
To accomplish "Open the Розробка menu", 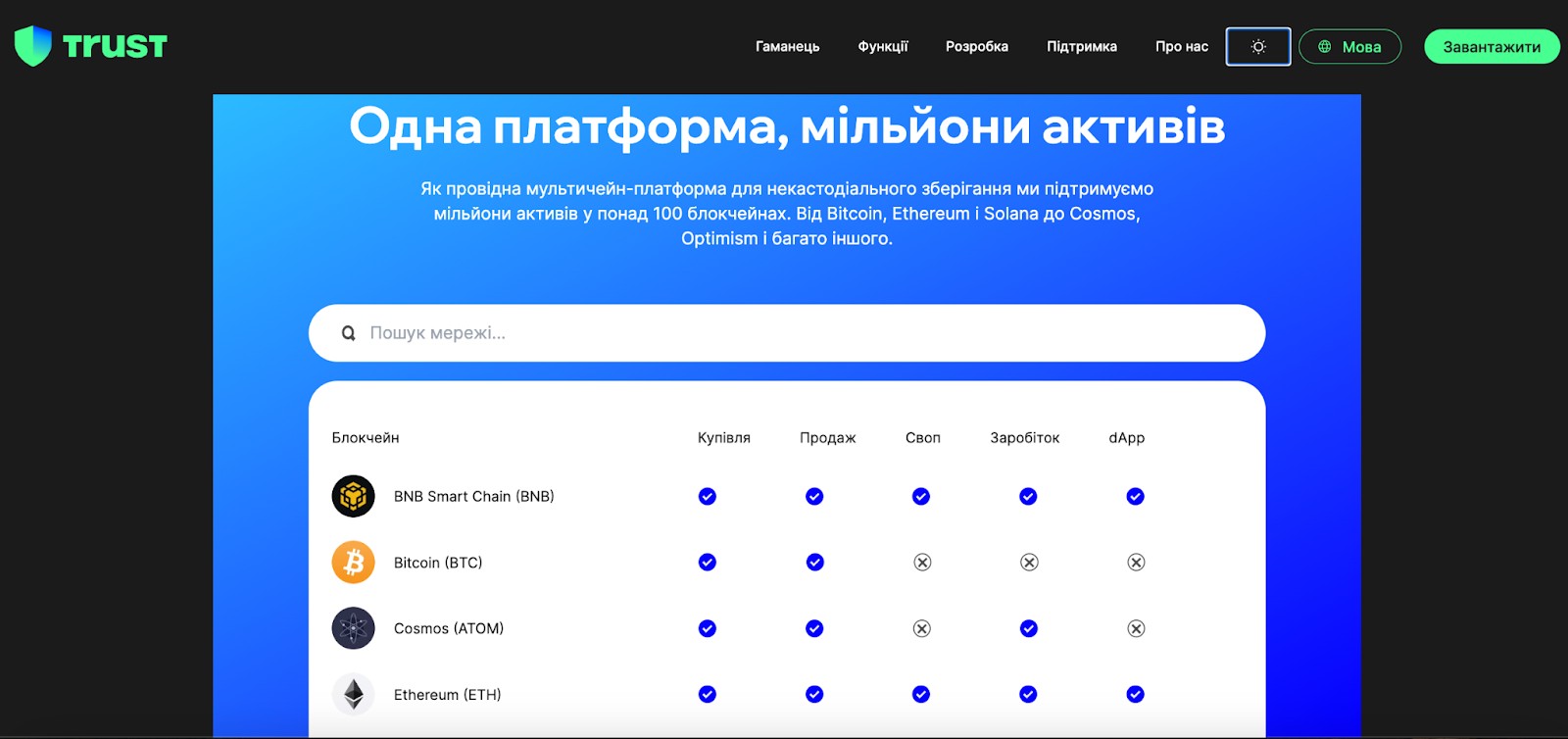I will point(977,46).
